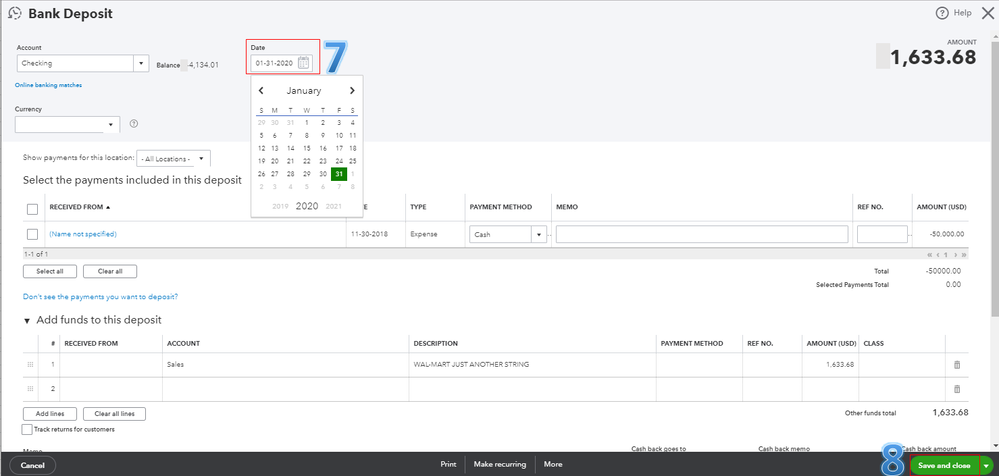The image size is (999, 476).
Task: Open the Currency dropdown
Action: click(111, 124)
